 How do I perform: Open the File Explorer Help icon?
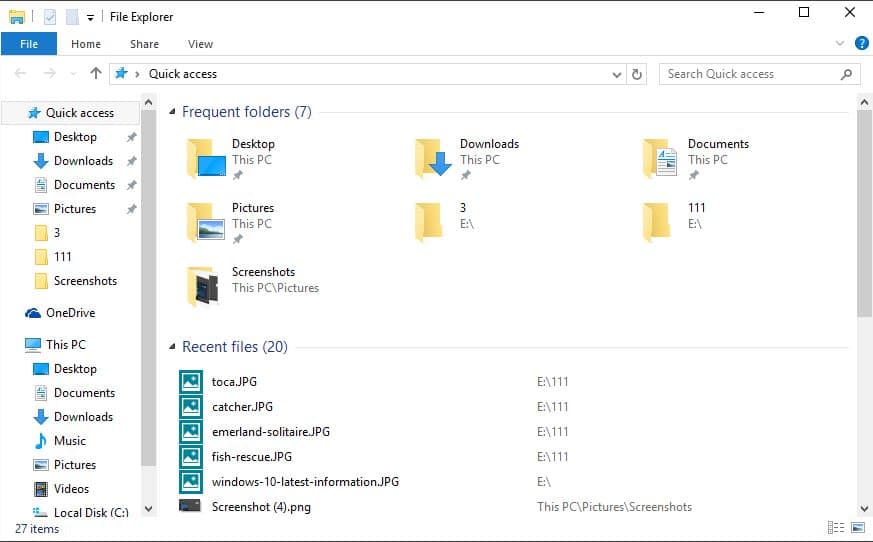(x=861, y=43)
